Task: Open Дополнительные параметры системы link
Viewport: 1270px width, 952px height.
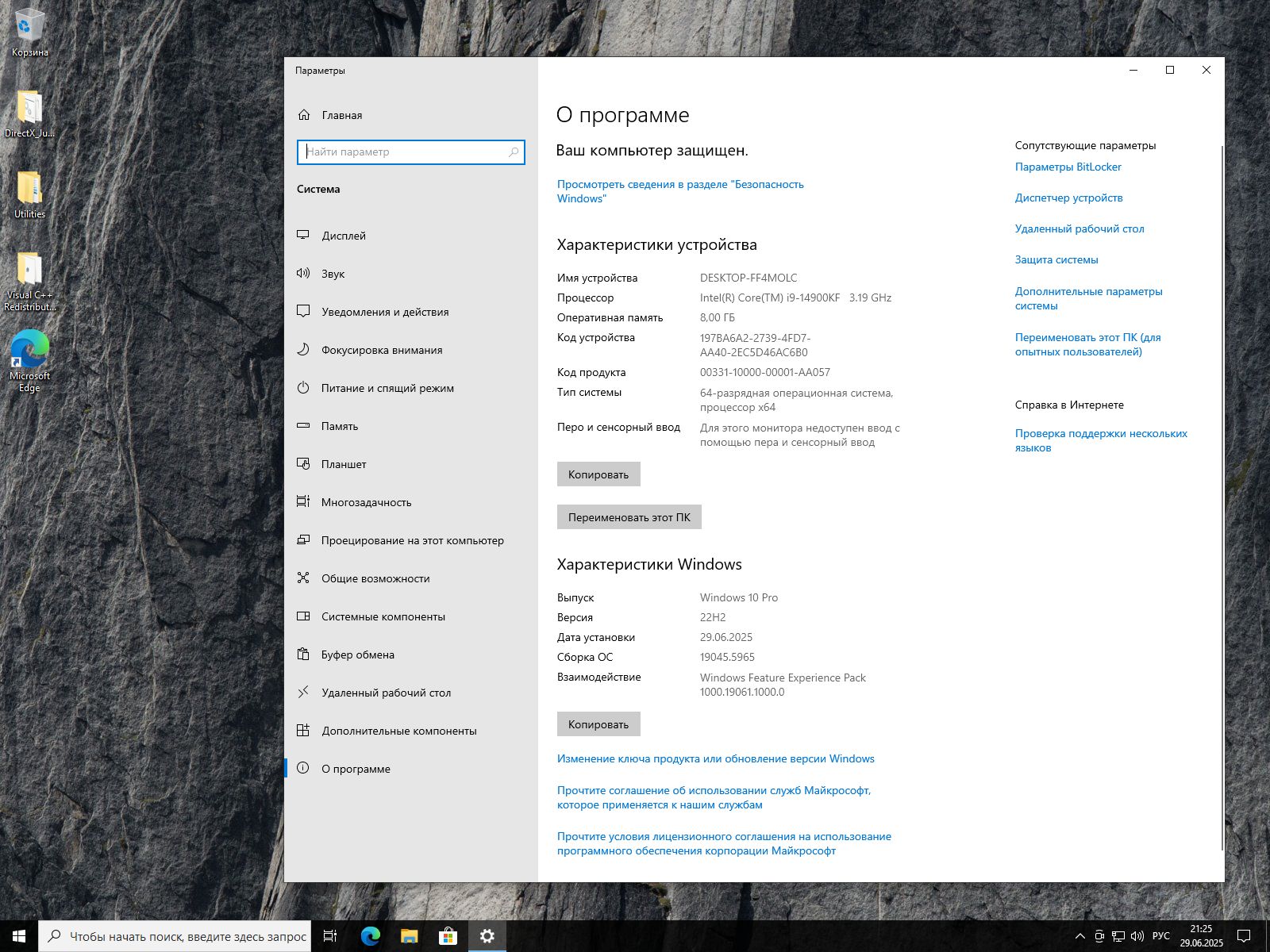Action: pyautogui.click(x=1088, y=298)
